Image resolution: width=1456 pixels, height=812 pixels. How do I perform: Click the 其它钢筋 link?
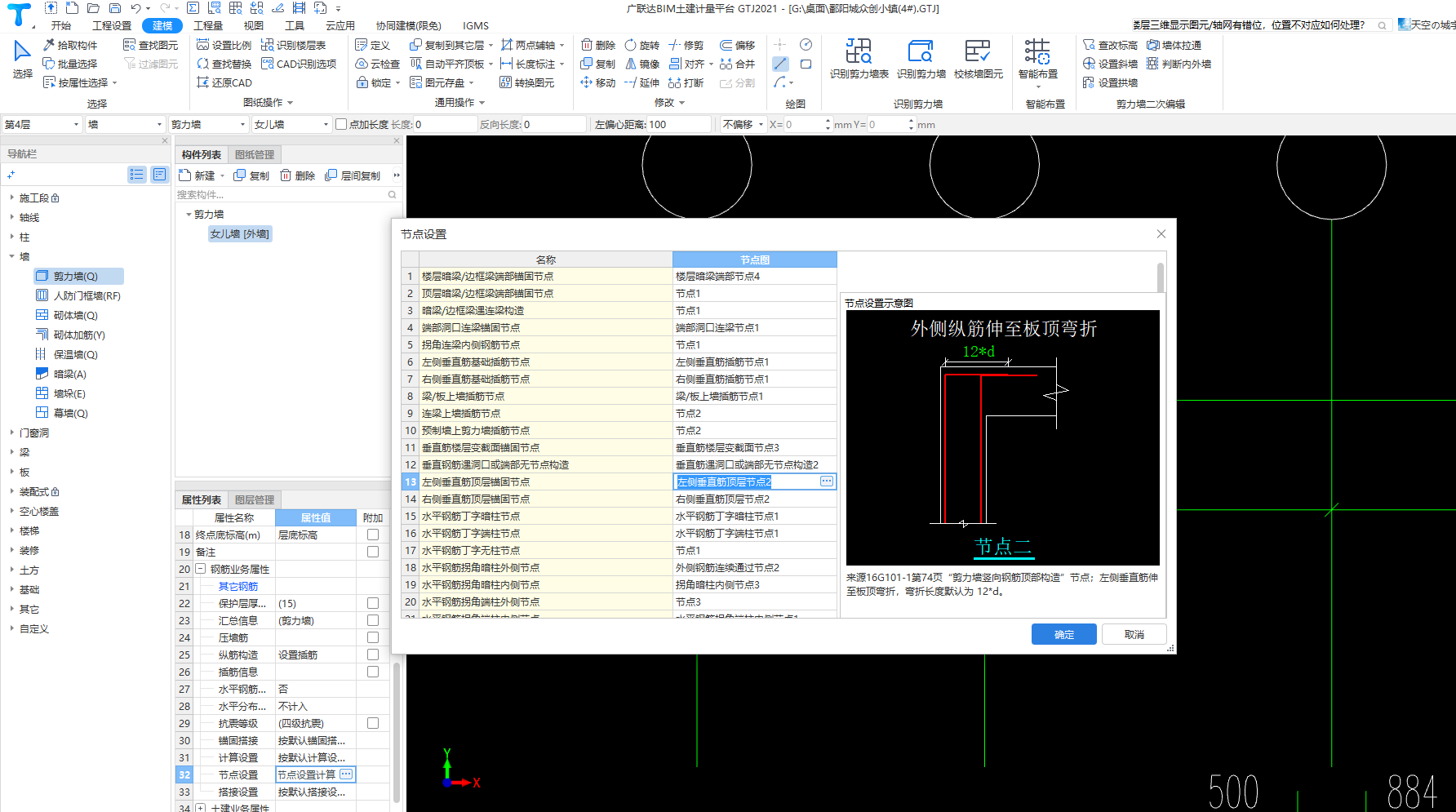(238, 586)
